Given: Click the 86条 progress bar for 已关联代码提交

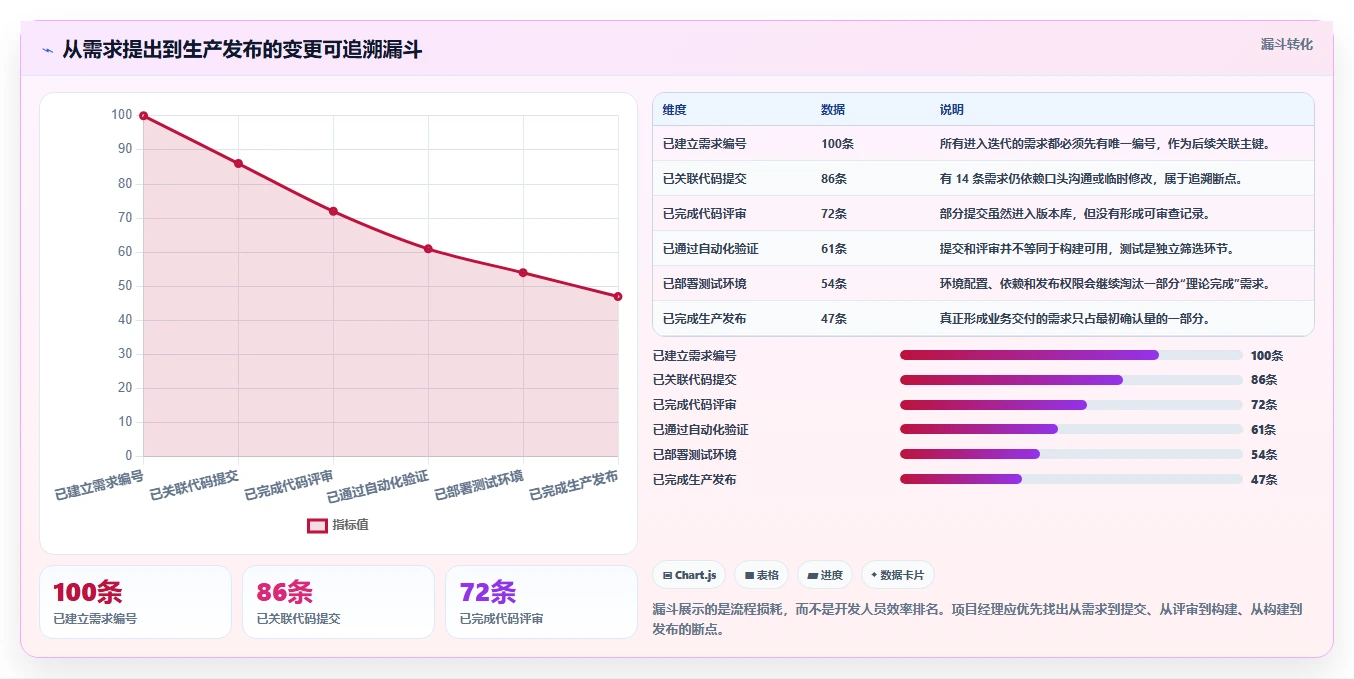Looking at the screenshot, I should tap(1071, 380).
